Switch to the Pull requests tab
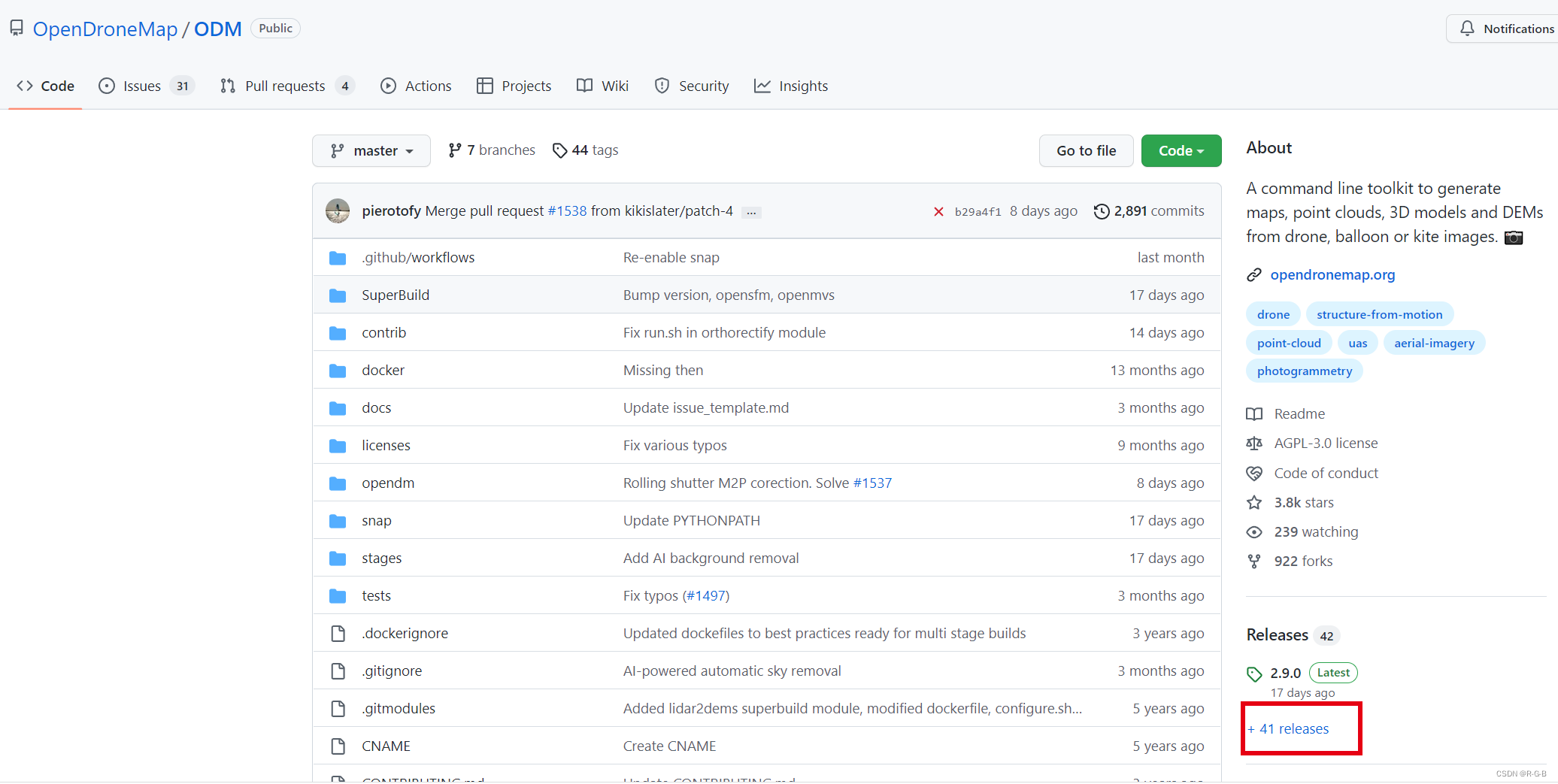 pyautogui.click(x=287, y=86)
